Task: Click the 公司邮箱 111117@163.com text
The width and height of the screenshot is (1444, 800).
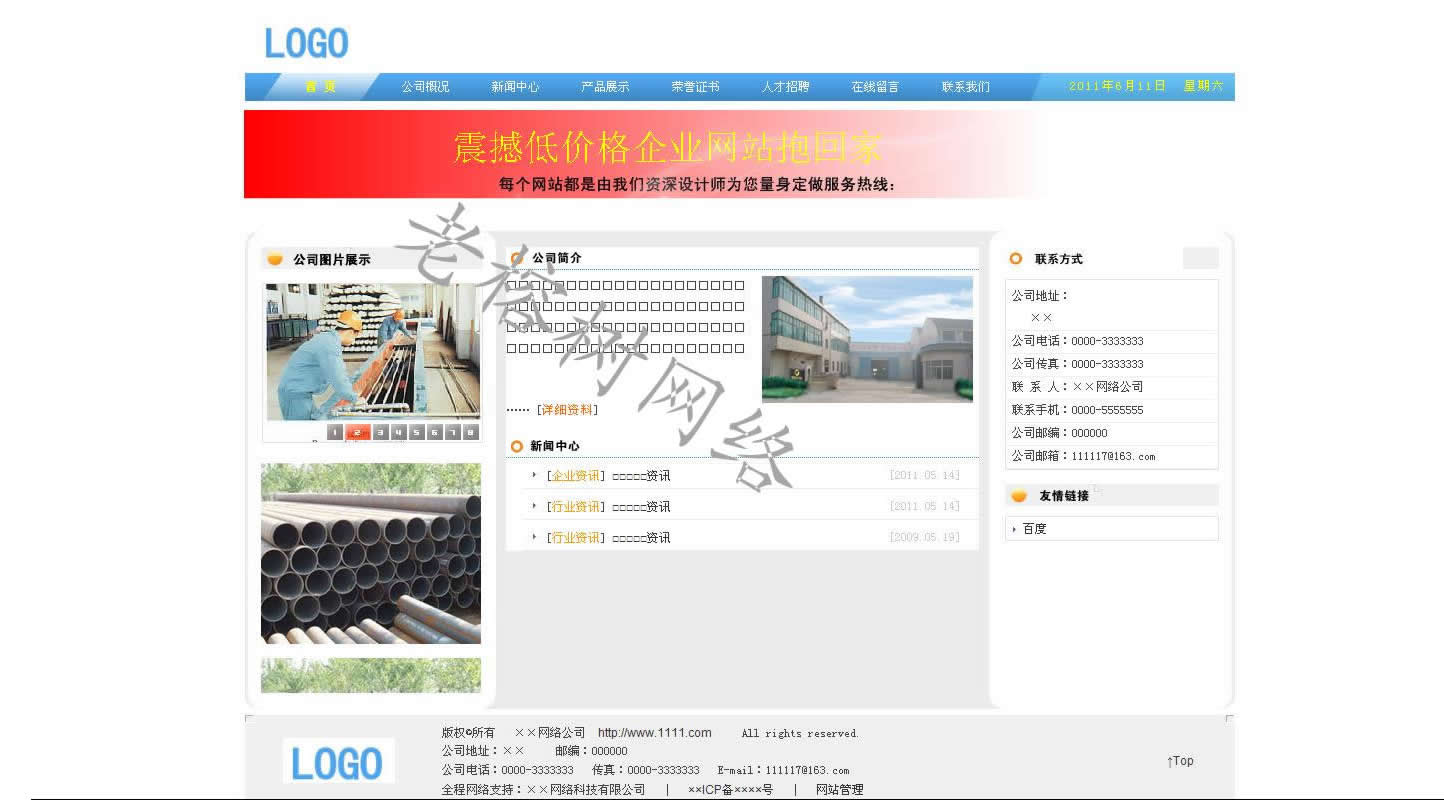Action: point(1083,456)
